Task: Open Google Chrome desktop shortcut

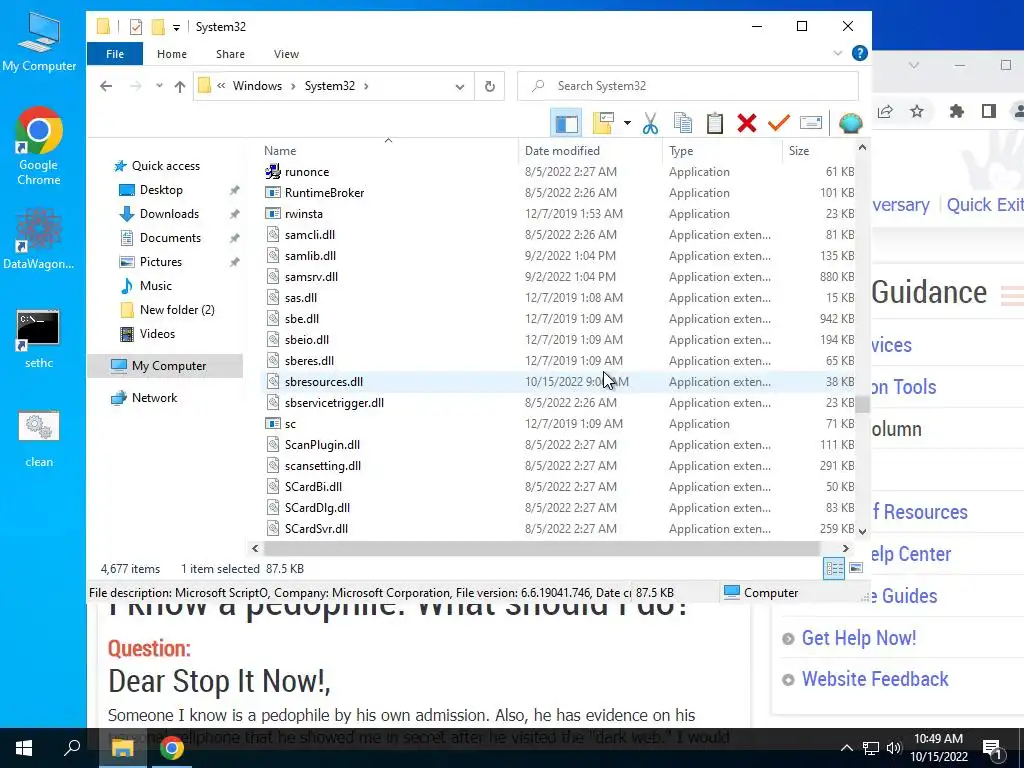Action: (39, 146)
